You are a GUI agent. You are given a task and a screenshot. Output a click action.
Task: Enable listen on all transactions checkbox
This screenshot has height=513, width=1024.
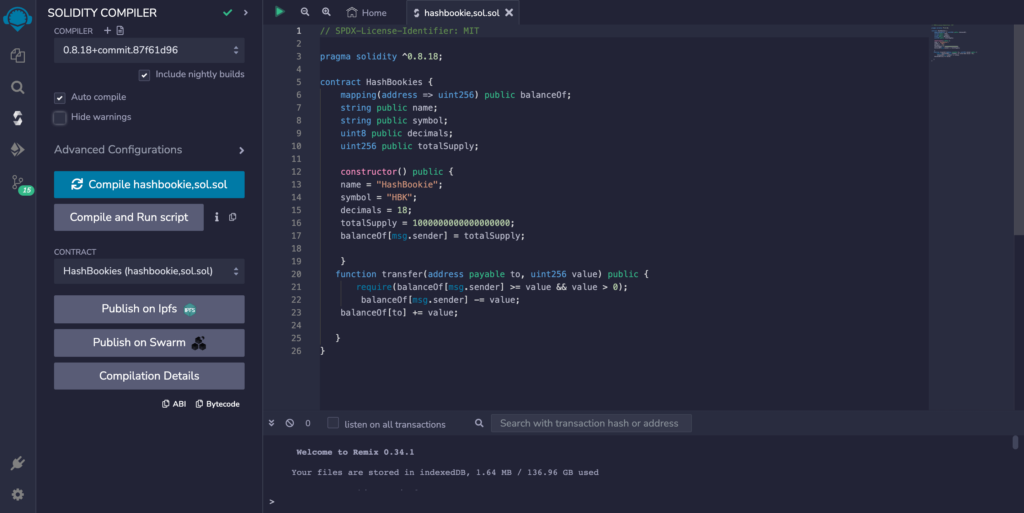tap(333, 423)
